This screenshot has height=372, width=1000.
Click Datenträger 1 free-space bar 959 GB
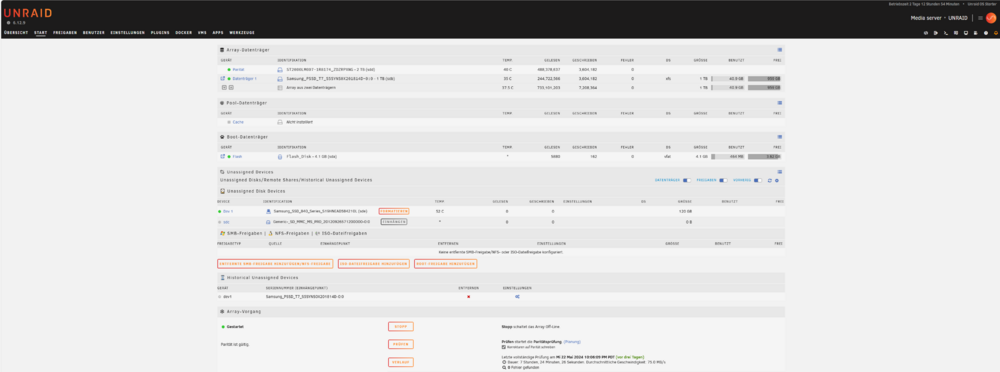[765, 78]
